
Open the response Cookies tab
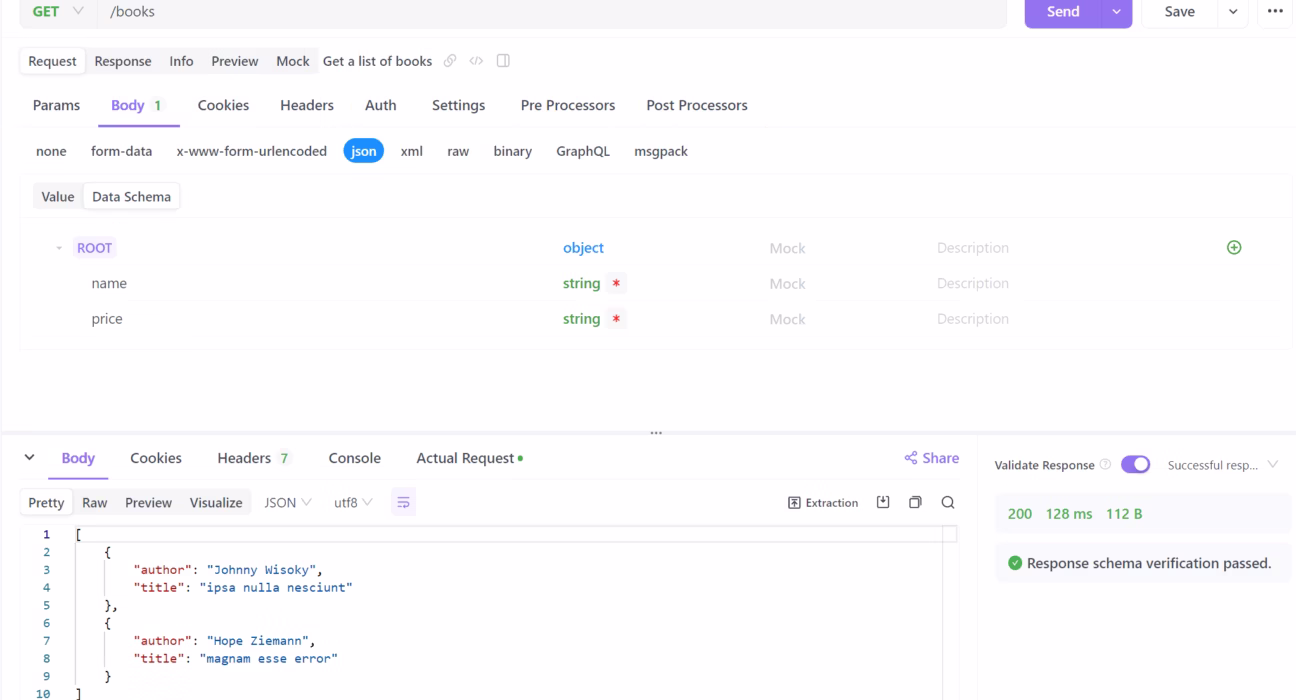(155, 458)
